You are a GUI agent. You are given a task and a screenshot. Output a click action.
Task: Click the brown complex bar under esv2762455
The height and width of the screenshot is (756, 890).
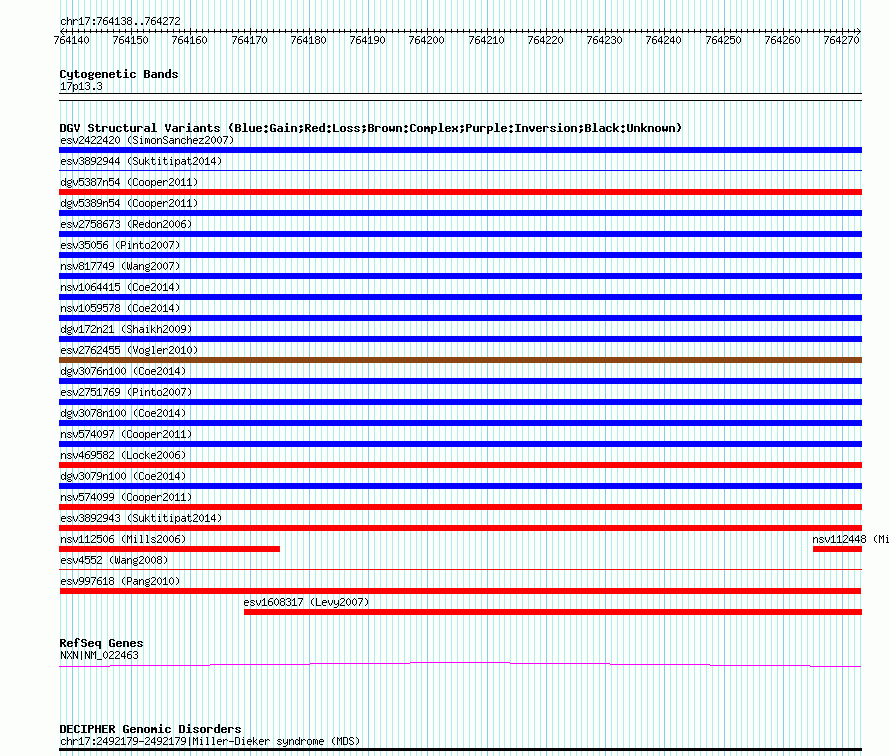point(460,360)
